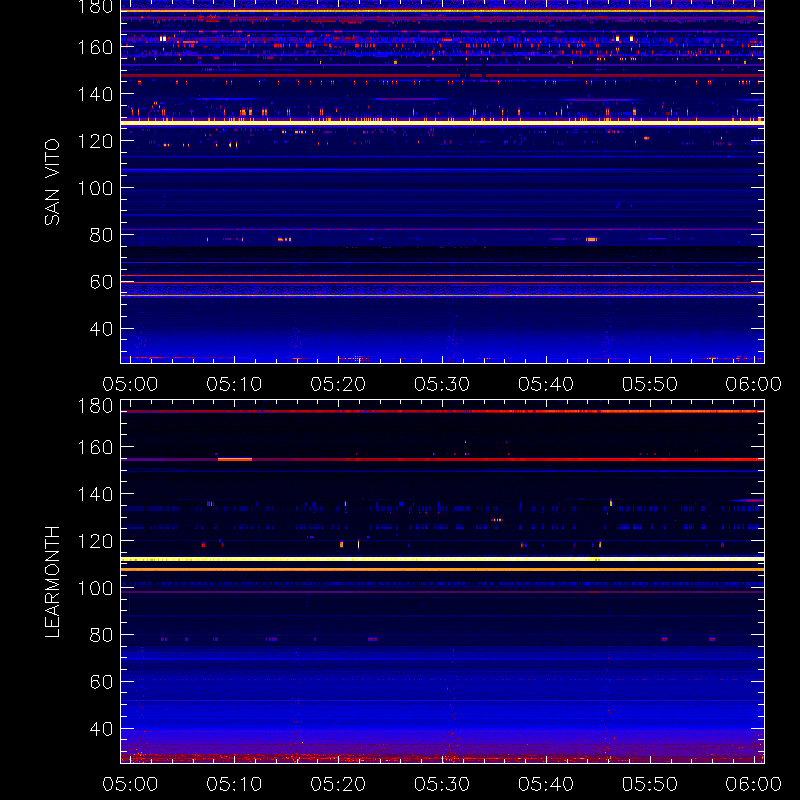Select the 100 tick label on SAN VITO plot
The height and width of the screenshot is (800, 800).
(x=95, y=188)
